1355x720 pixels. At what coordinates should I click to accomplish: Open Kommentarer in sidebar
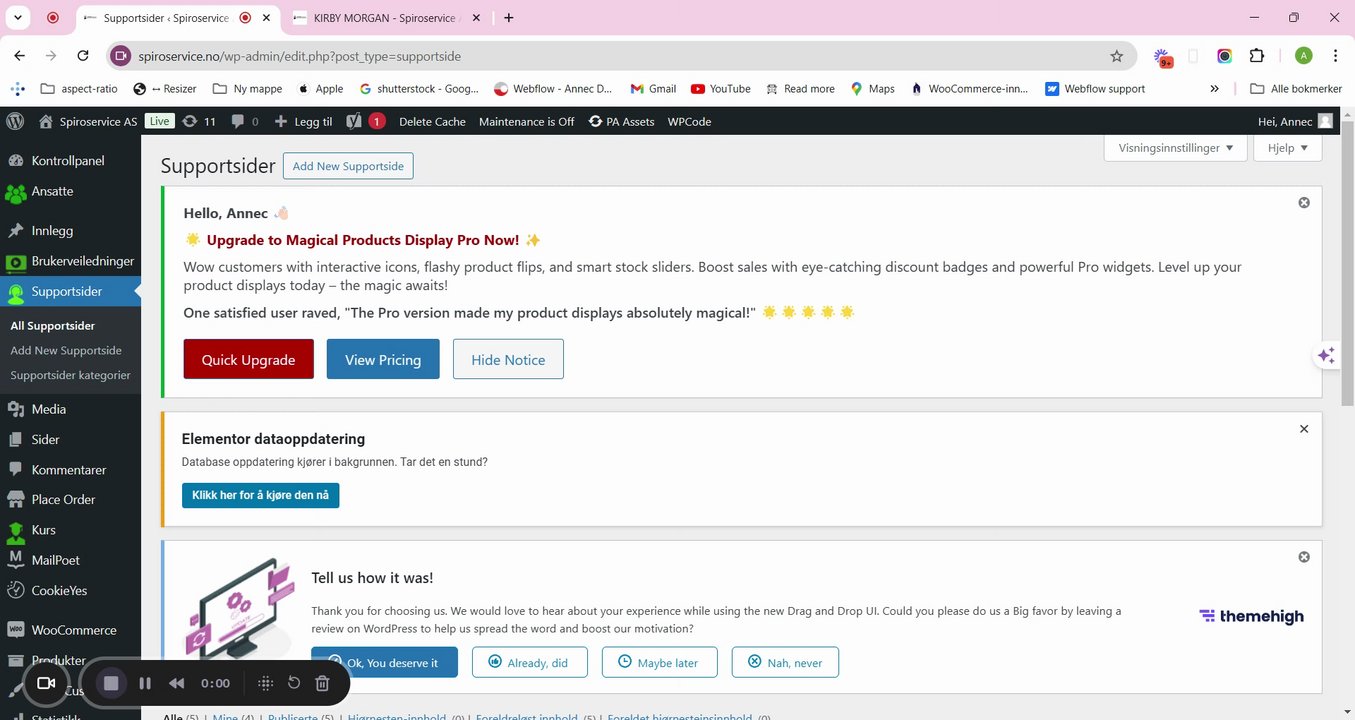[x=70, y=469]
